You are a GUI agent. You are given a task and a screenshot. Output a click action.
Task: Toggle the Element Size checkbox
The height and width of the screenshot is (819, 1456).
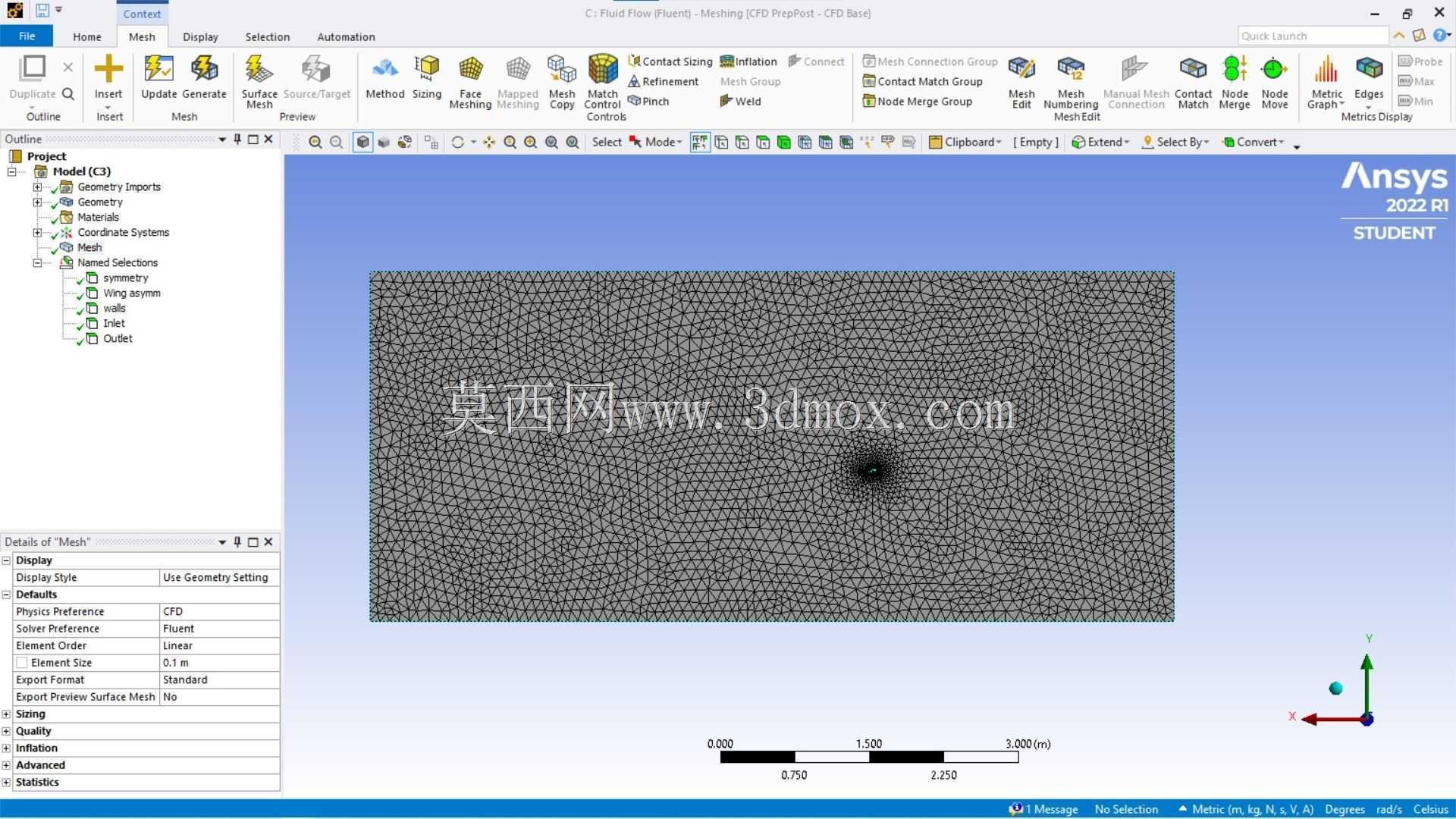pos(22,663)
